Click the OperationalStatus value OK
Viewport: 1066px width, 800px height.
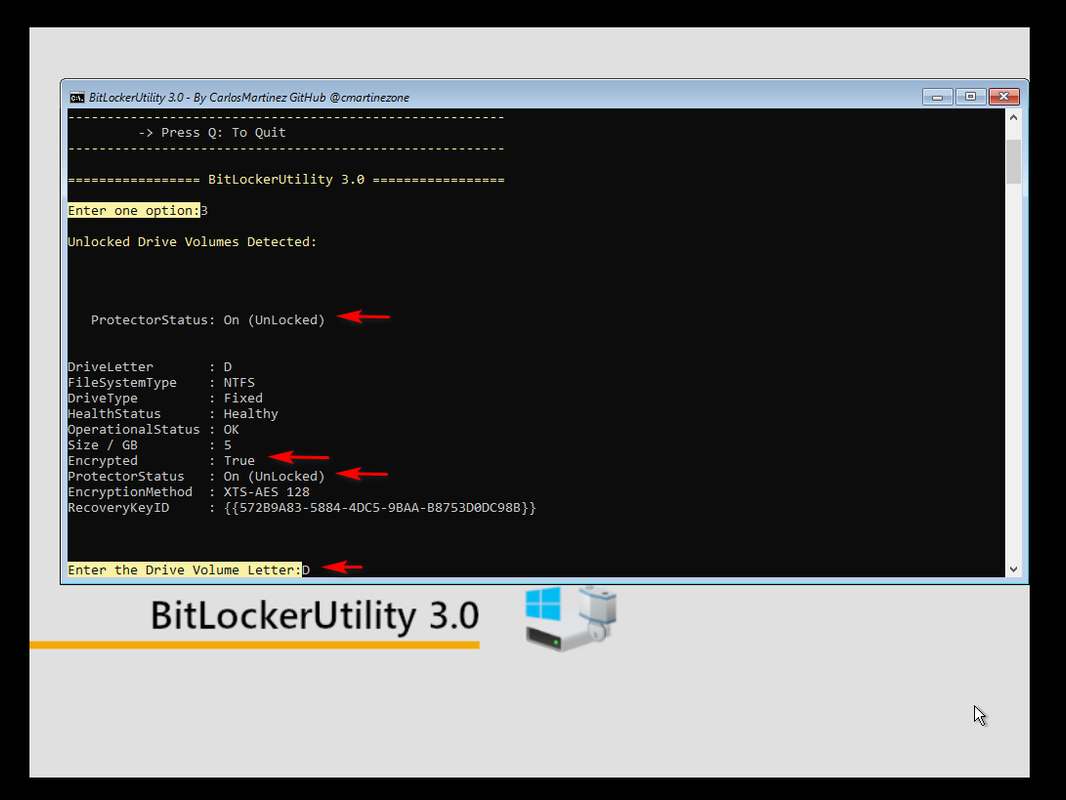tap(231, 430)
